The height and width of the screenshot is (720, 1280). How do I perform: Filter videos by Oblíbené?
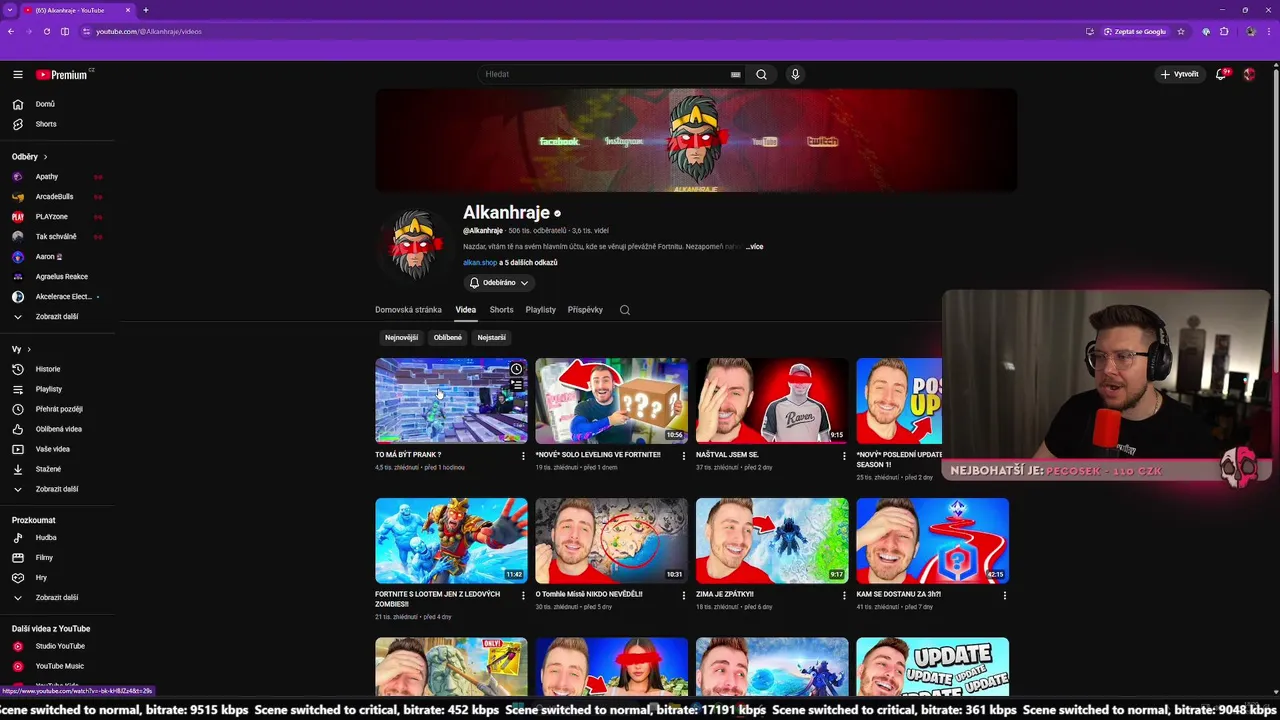[448, 337]
